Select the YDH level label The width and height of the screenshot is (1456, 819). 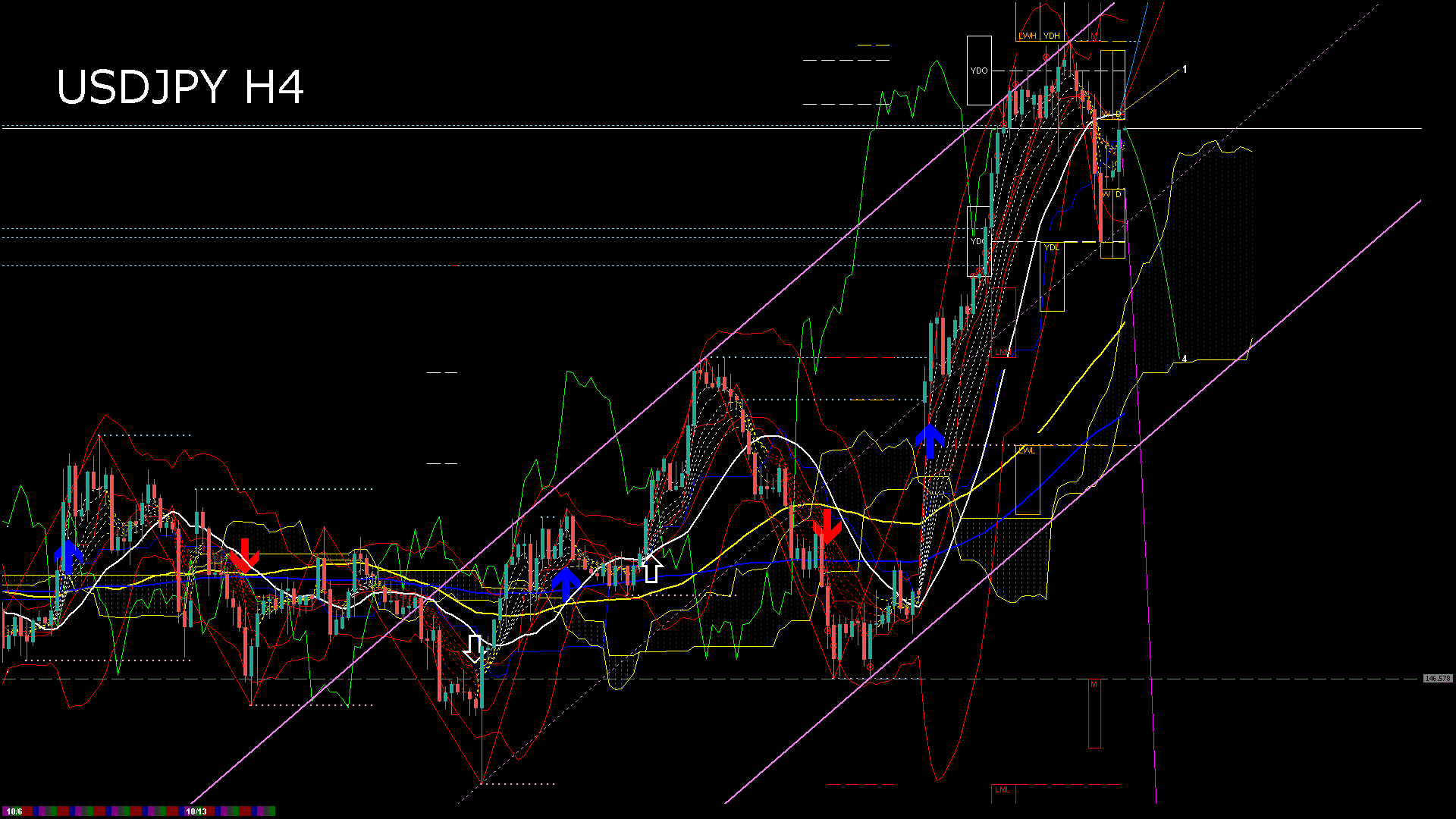coord(1051,36)
